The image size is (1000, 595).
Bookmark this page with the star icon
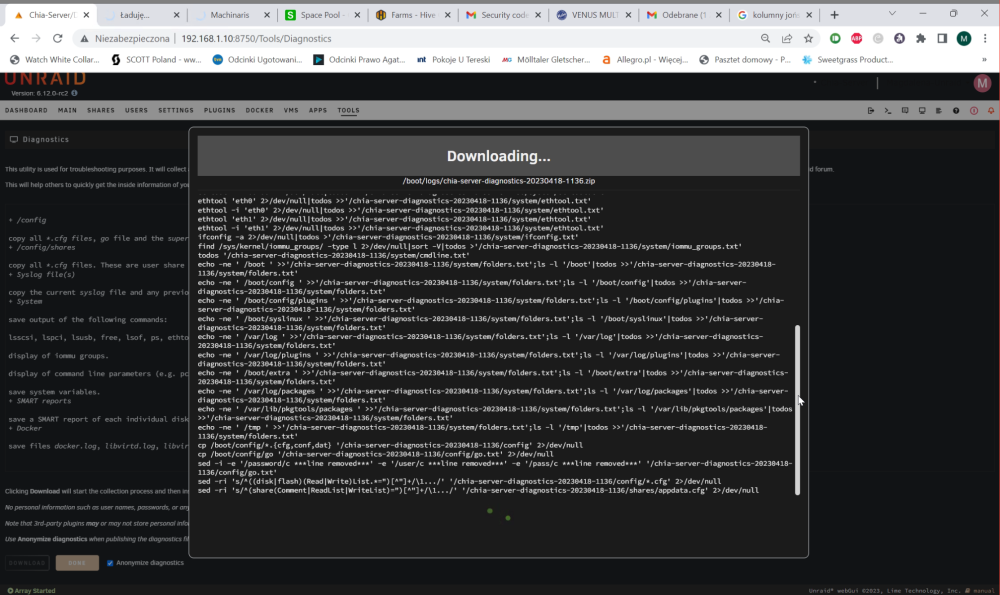tap(809, 38)
